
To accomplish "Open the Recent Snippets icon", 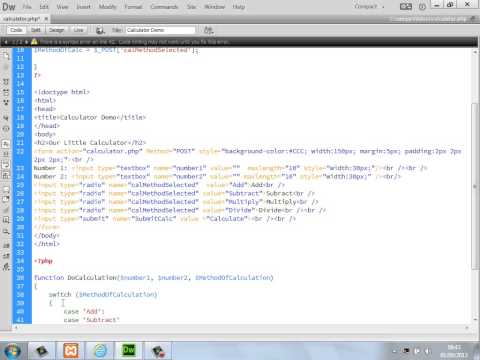I will (6, 220).
